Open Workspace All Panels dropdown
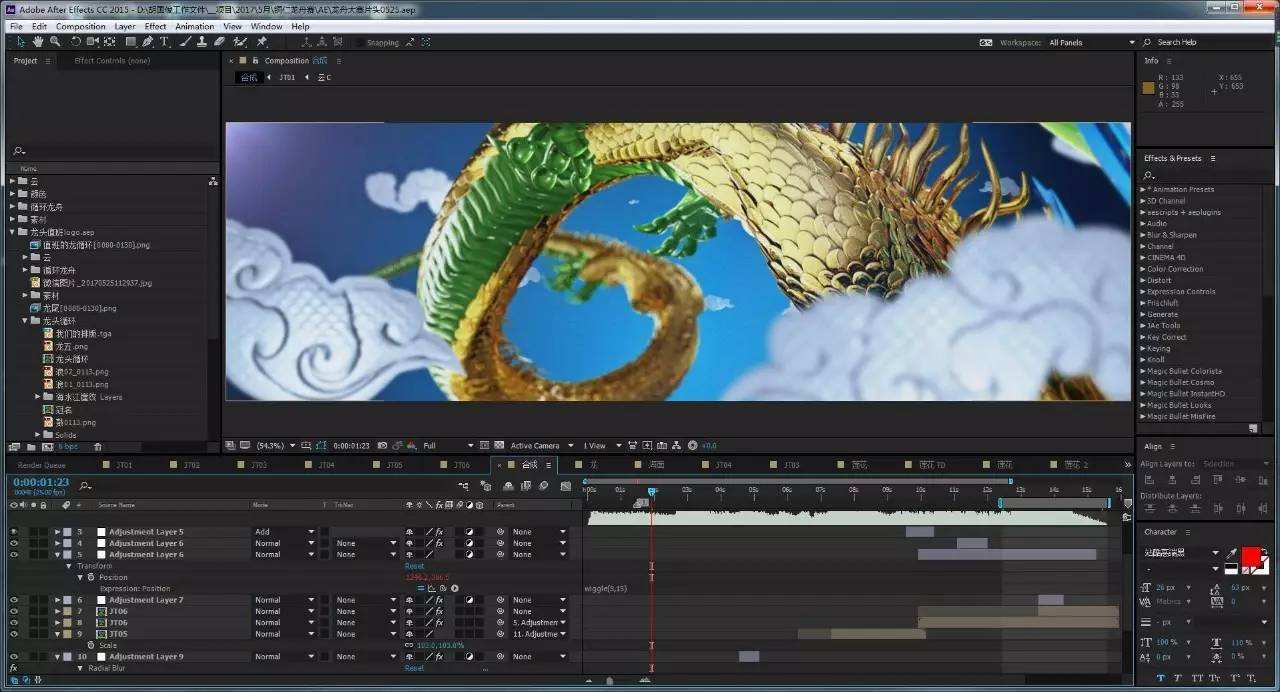Viewport: 1280px width, 692px height. [1093, 43]
